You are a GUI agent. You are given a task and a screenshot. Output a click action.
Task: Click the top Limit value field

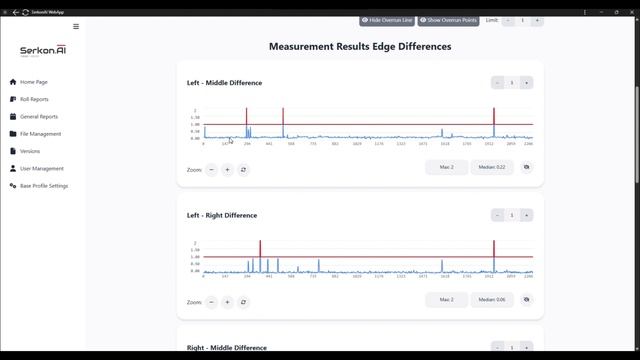pyautogui.click(x=522, y=20)
